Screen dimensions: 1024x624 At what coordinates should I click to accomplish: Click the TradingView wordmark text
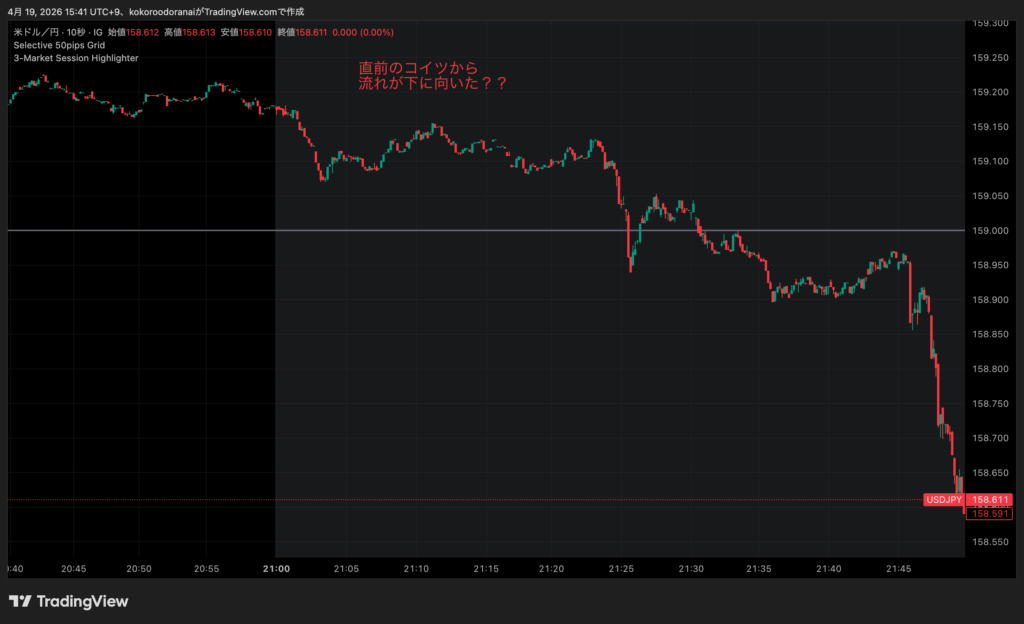82,601
